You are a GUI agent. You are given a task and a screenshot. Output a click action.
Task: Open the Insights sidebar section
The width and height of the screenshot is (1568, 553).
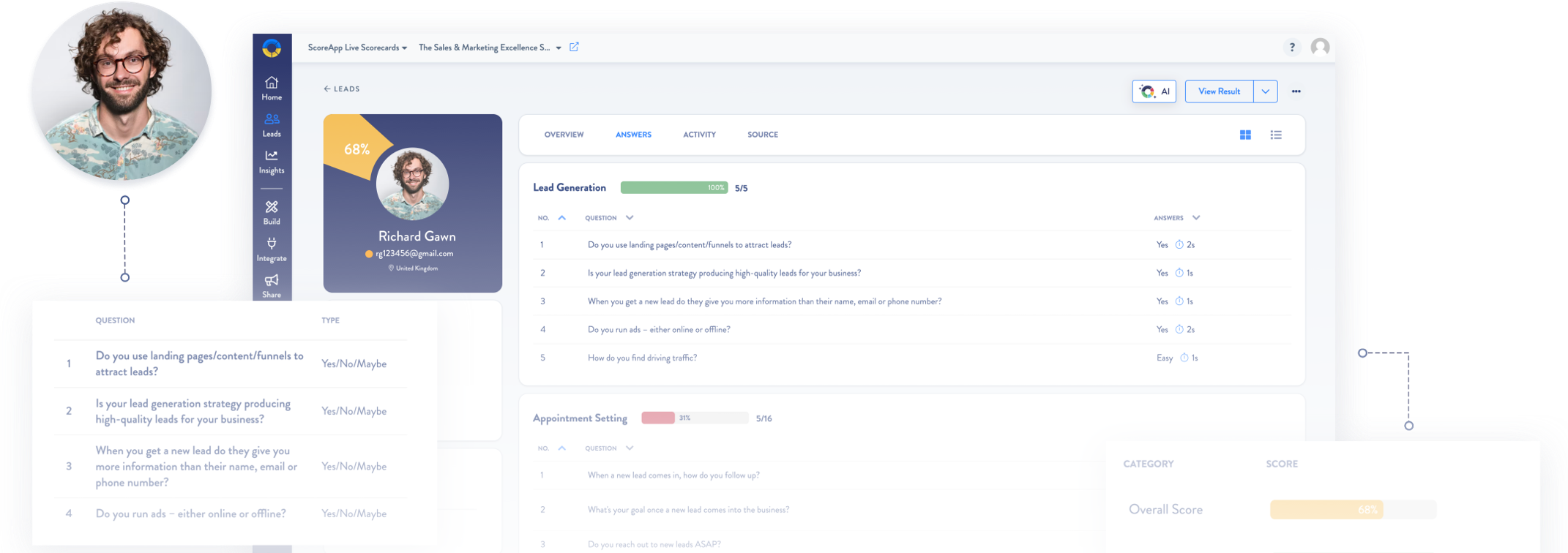coord(272,162)
